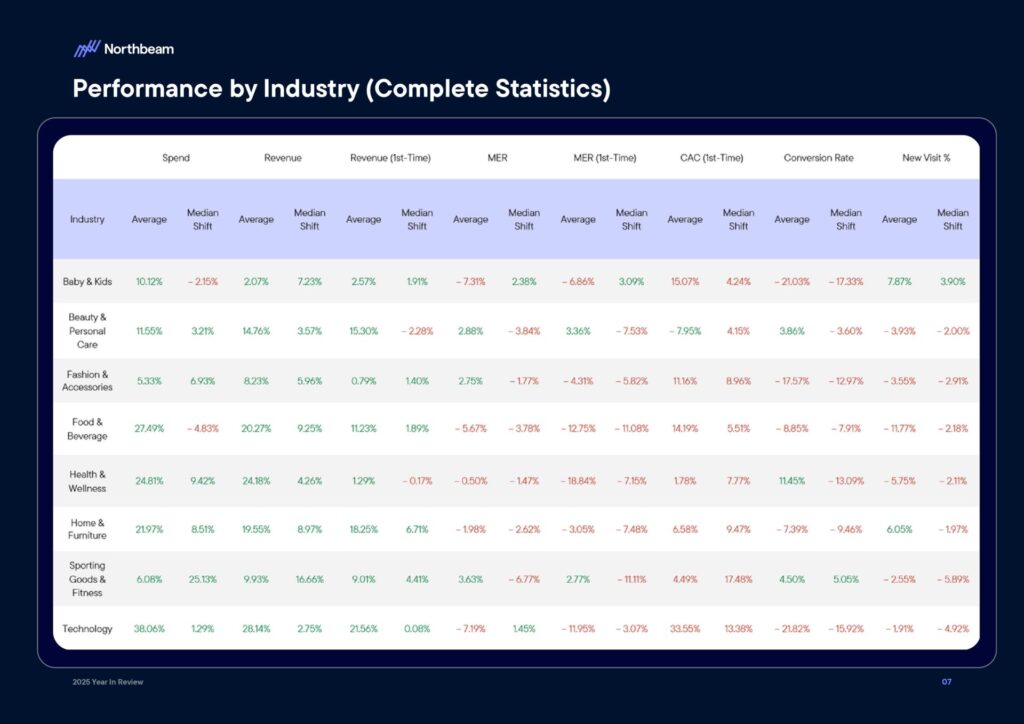
Task: Expand the CAC (1st-Time) column group
Action: 712,157
